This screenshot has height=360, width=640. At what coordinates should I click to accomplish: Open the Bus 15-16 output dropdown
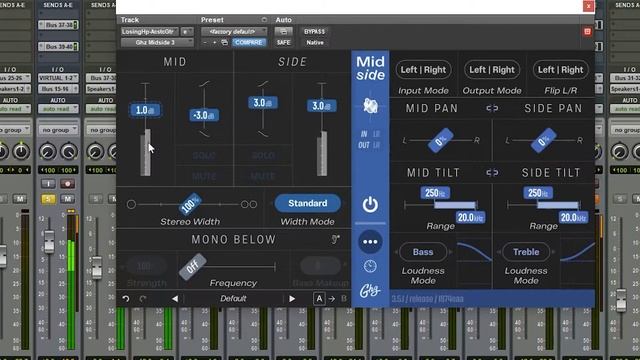[x=58, y=89]
